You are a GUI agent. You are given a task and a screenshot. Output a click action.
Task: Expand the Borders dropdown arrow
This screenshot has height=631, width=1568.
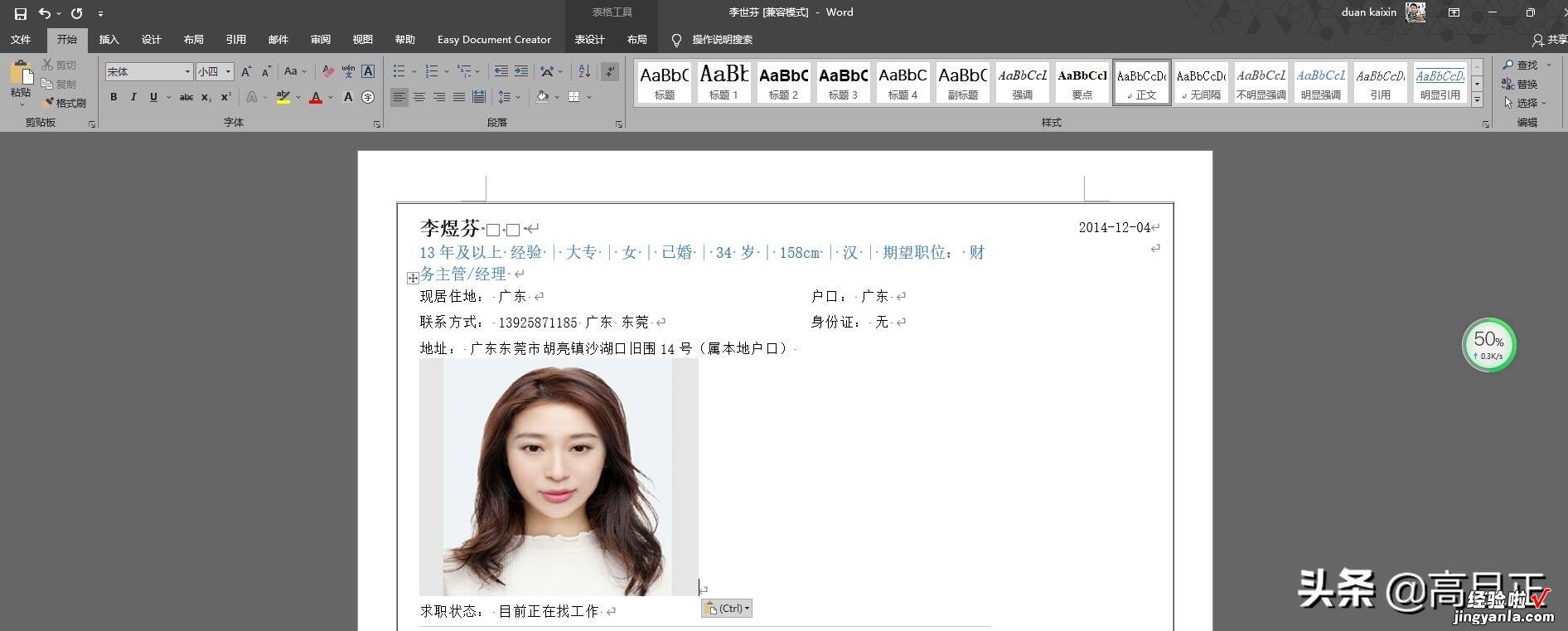click(x=589, y=97)
